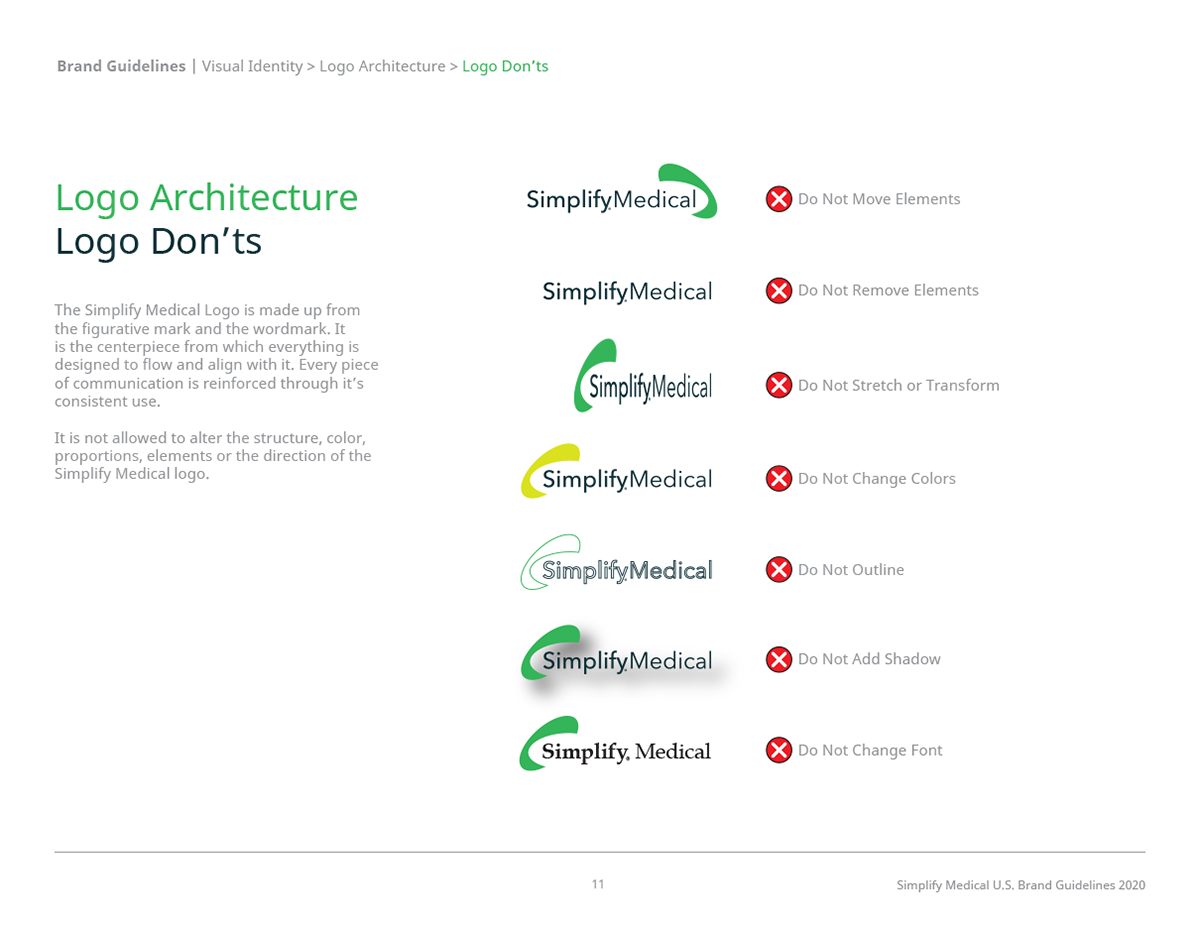1200x927 pixels.
Task: Click the Logo Architecture breadcrumb
Action: coord(382,66)
